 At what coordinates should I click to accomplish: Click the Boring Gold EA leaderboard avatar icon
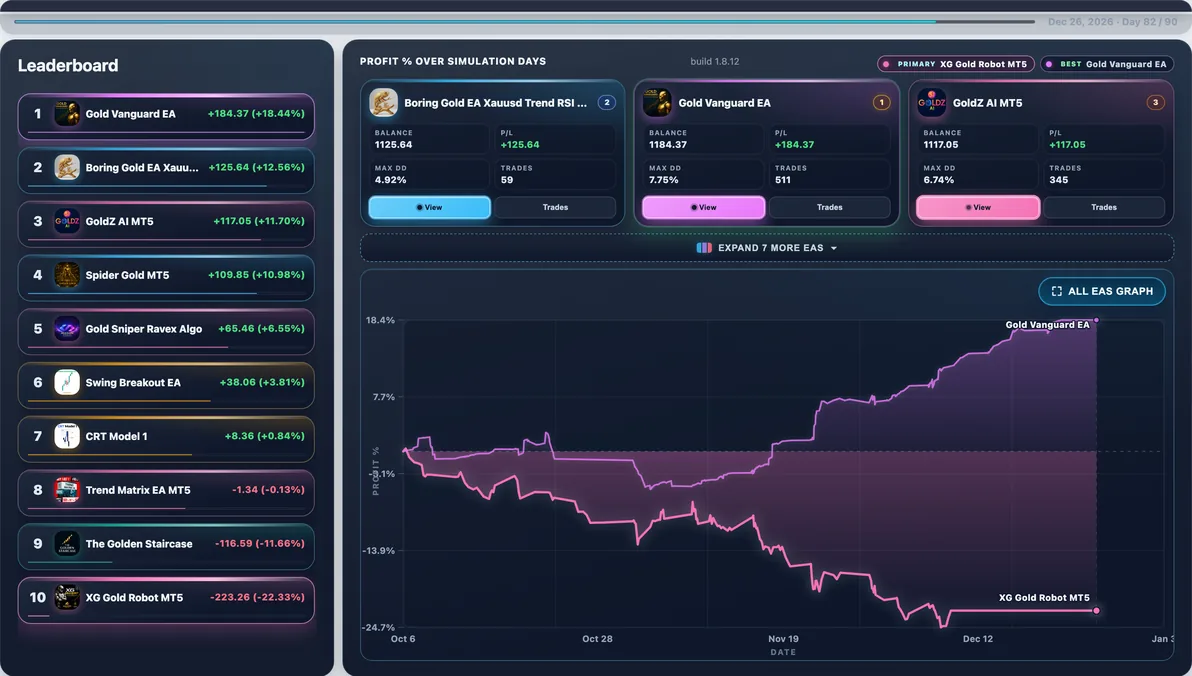(x=67, y=167)
